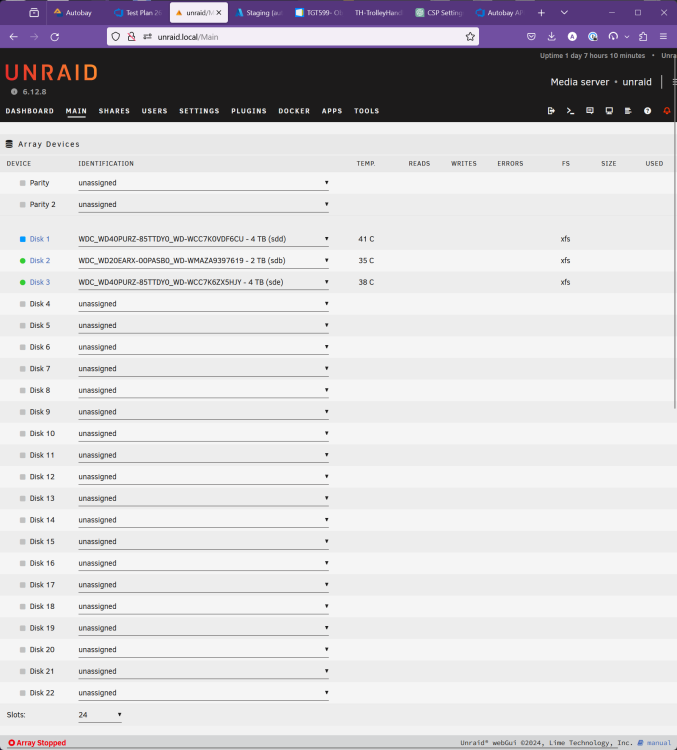Open the Disk 2 identification dropdown

pos(203,261)
